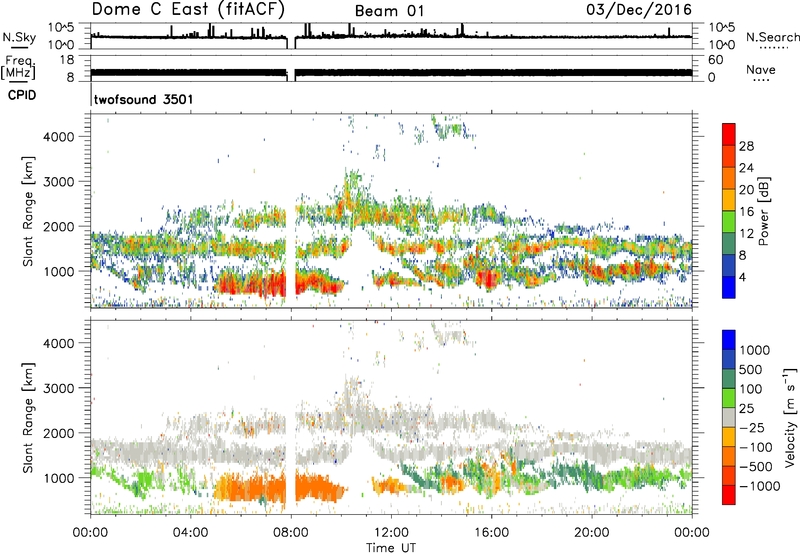
Task: Click the 'Time UT' axis title
Action: 391,547
